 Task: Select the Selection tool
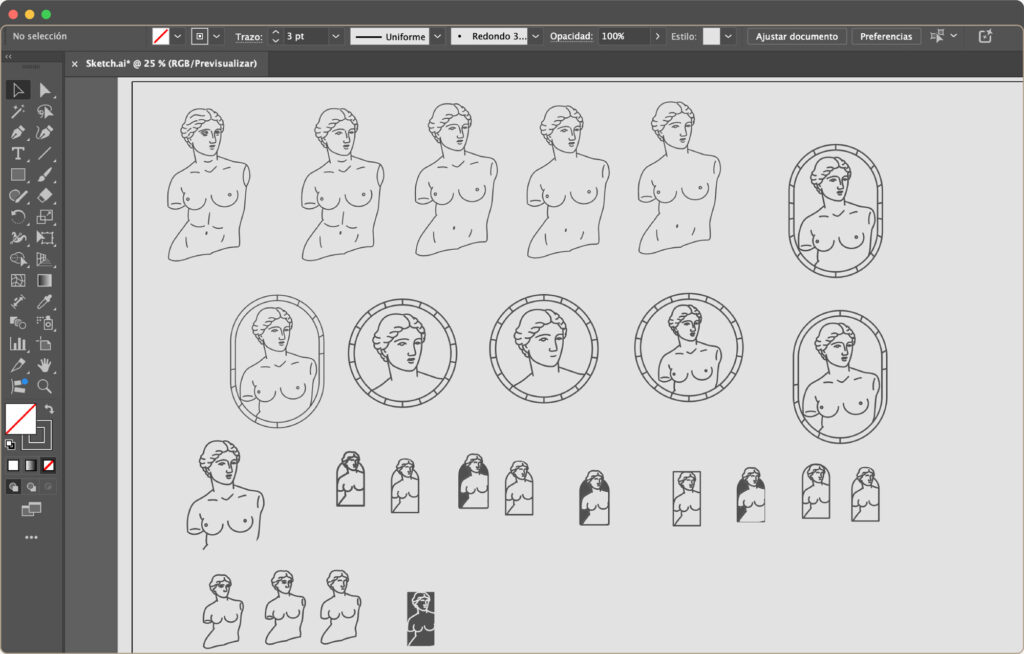(15, 90)
